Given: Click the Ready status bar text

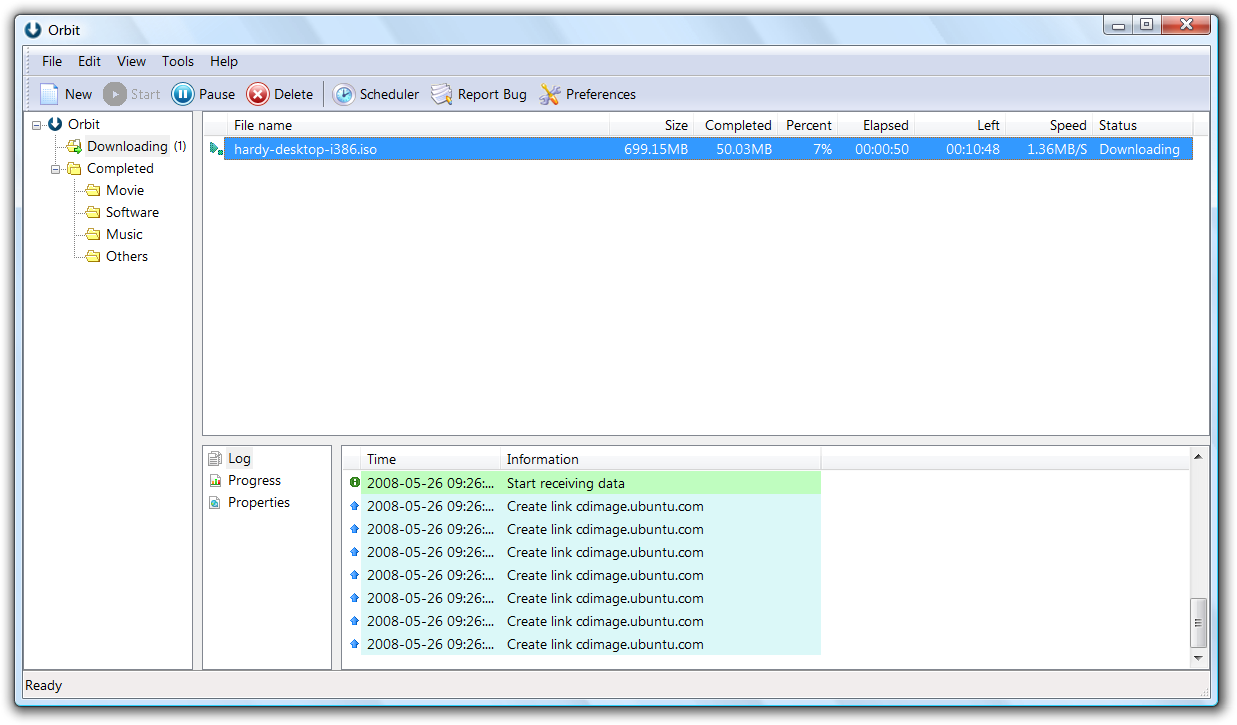Looking at the screenshot, I should click(x=43, y=685).
